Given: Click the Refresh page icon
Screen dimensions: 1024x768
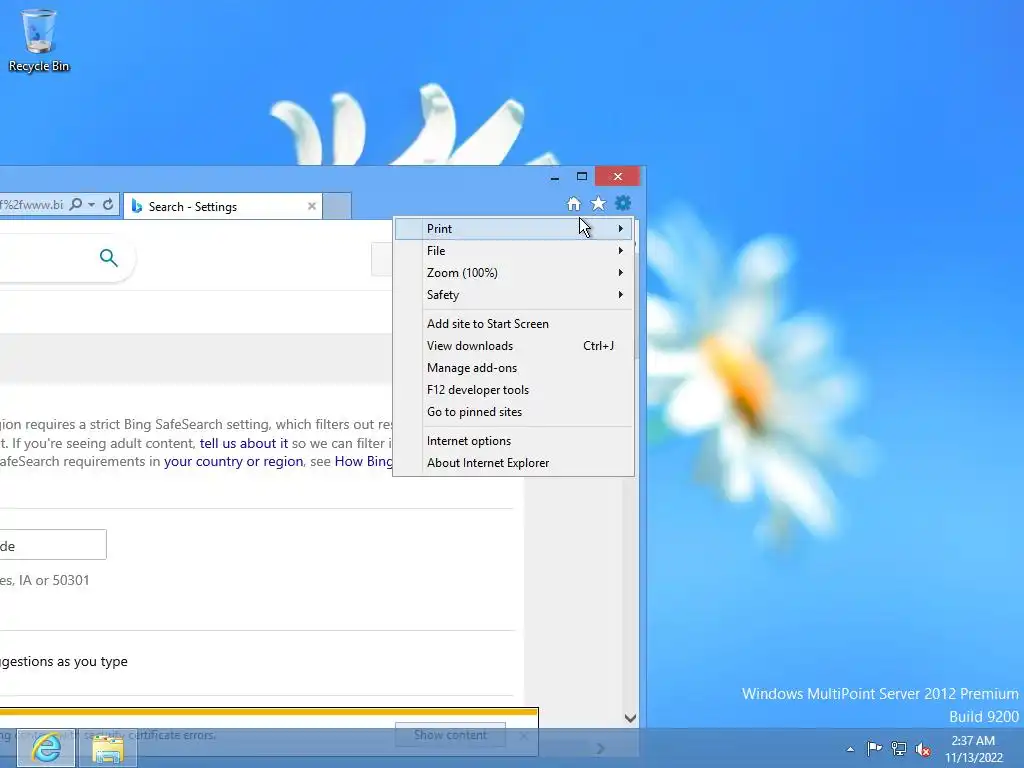Looking at the screenshot, I should tap(108, 204).
